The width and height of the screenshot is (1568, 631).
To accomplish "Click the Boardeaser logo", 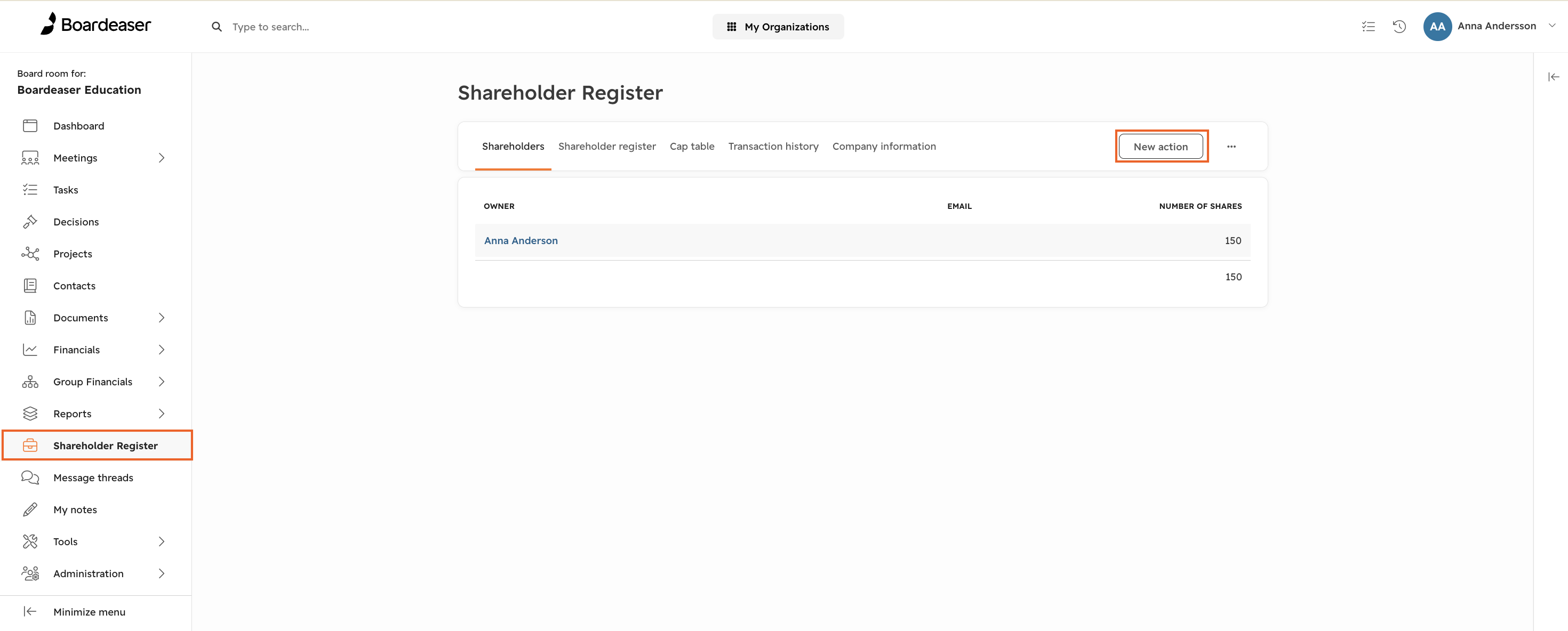I will click(x=95, y=25).
